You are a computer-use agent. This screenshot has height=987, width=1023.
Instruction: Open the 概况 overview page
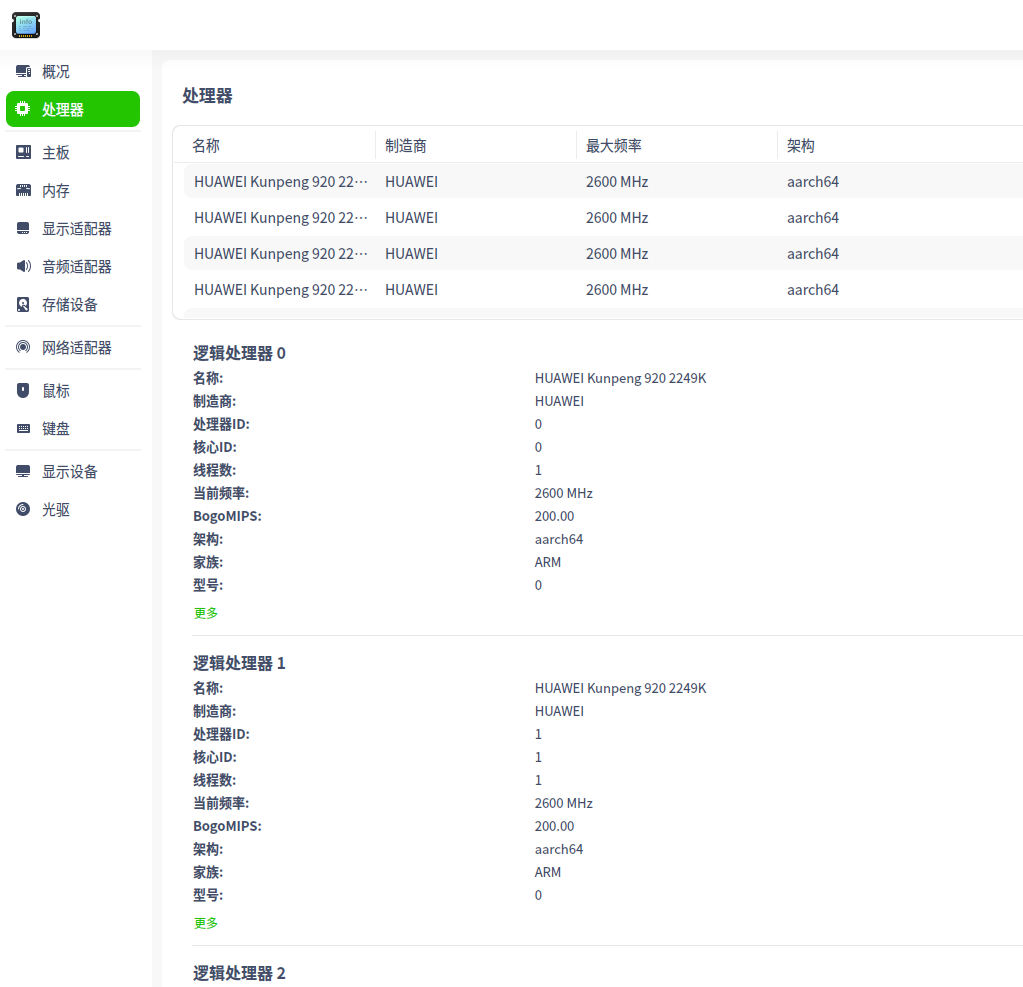click(x=72, y=71)
